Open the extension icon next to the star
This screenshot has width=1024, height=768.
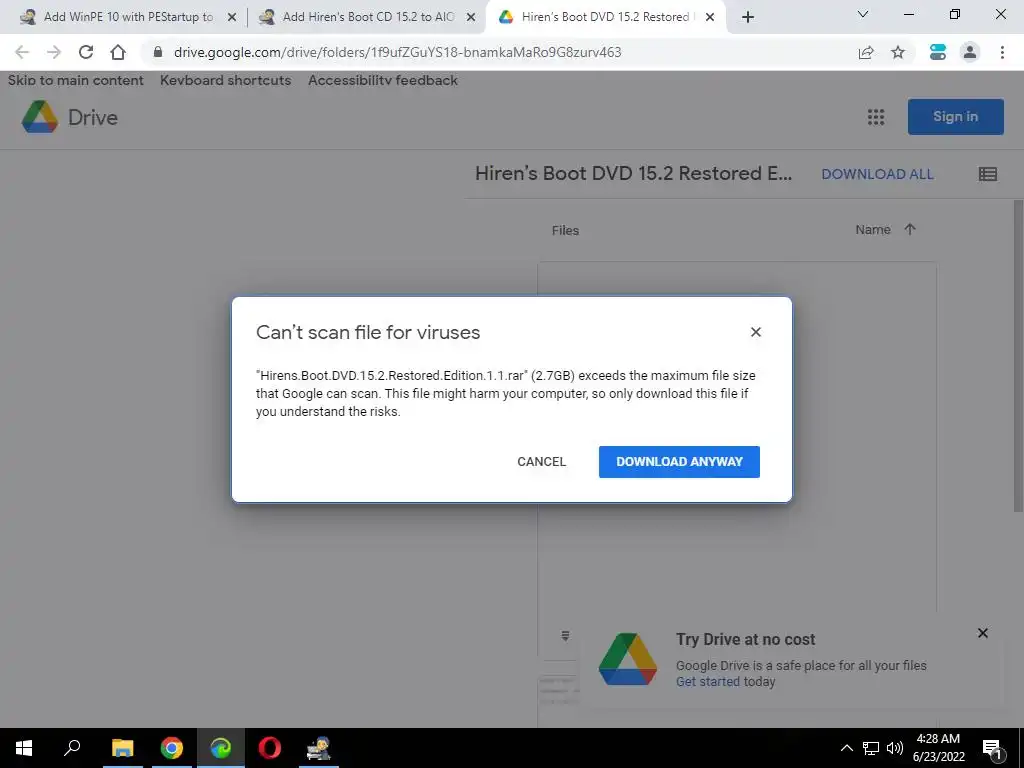(938, 52)
